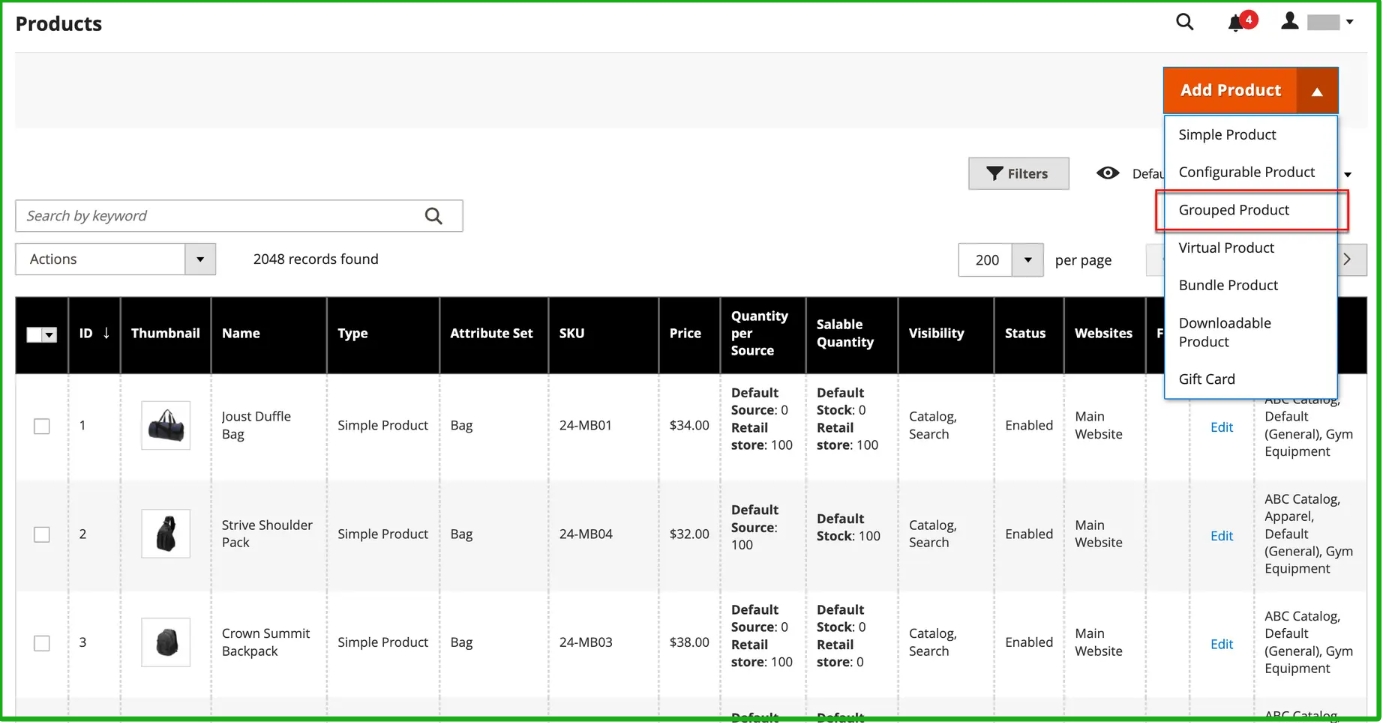Open the Actions dropdown
Image resolution: width=1387 pixels, height=723 pixels.
click(x=116, y=259)
